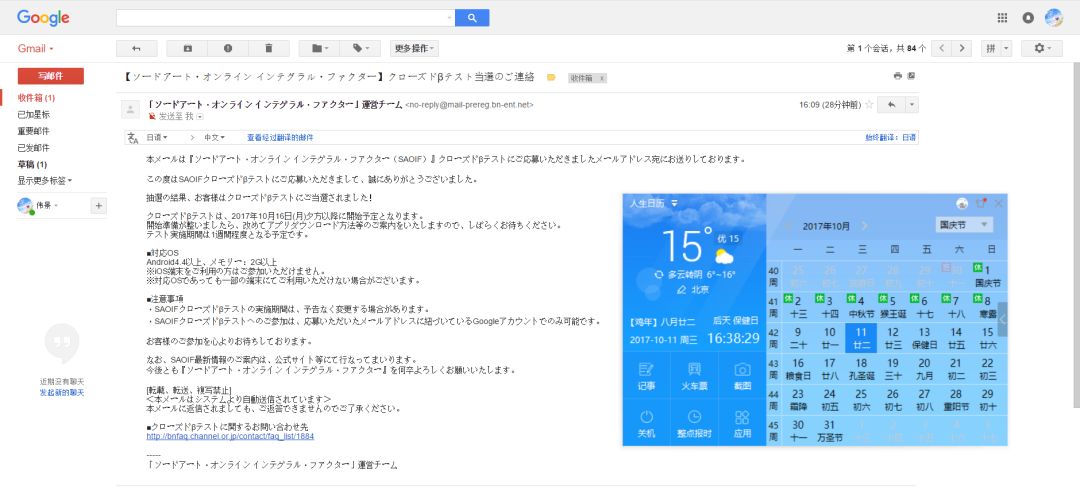Open 草稿 (1) drafts folder
This screenshot has width=1080, height=489.
(32, 164)
